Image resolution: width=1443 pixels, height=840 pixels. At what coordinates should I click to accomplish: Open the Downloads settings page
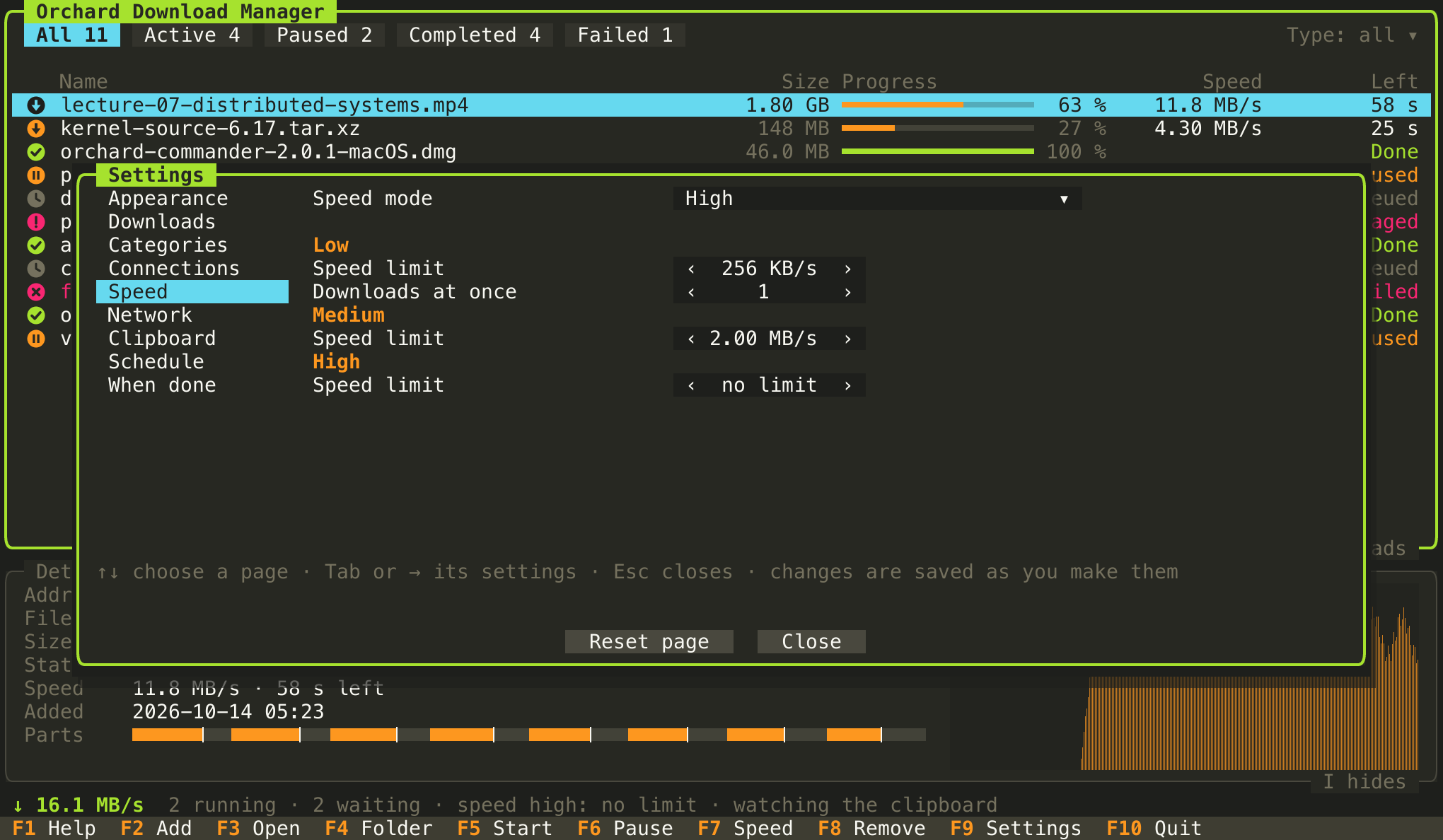[192, 222]
